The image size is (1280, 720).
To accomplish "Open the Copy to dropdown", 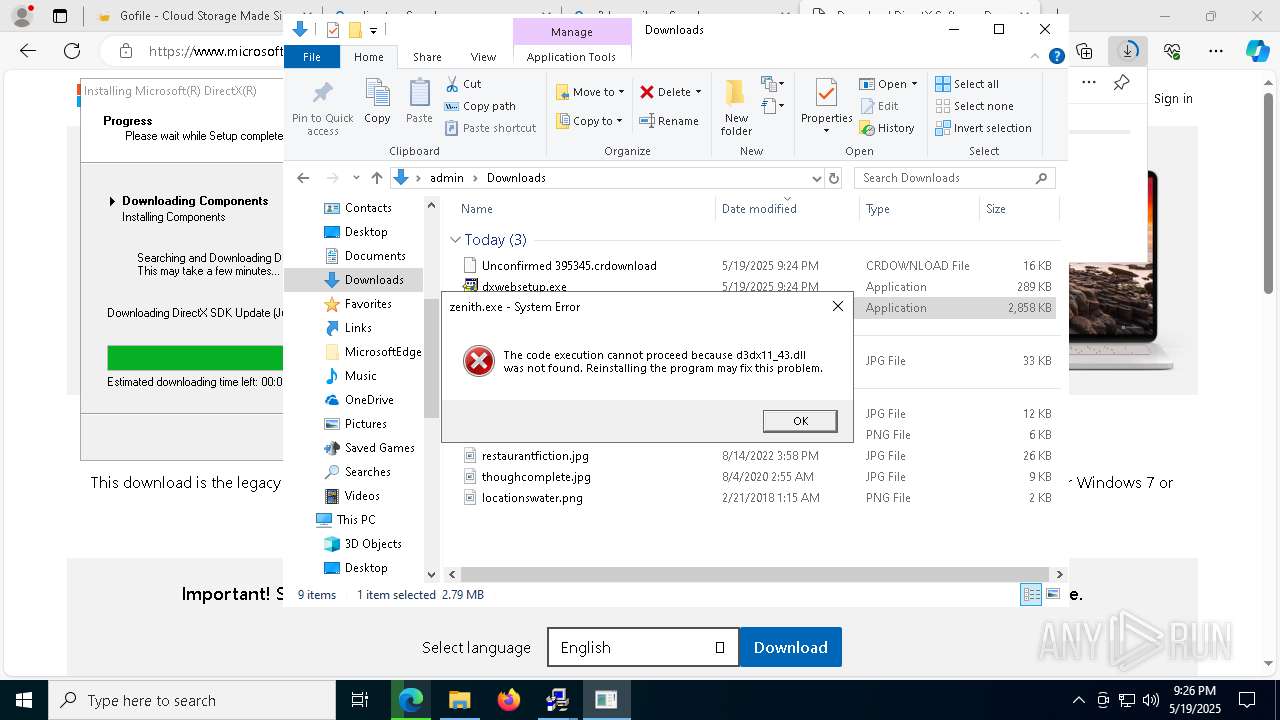I will click(x=589, y=121).
